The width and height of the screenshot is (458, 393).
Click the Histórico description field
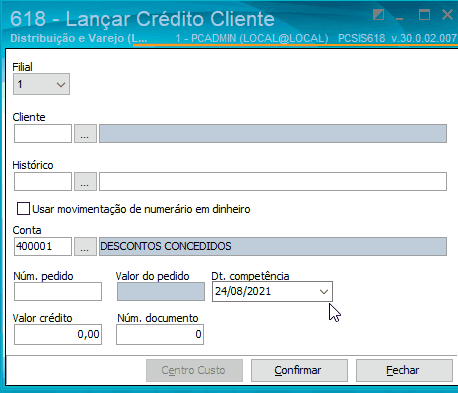click(x=273, y=181)
